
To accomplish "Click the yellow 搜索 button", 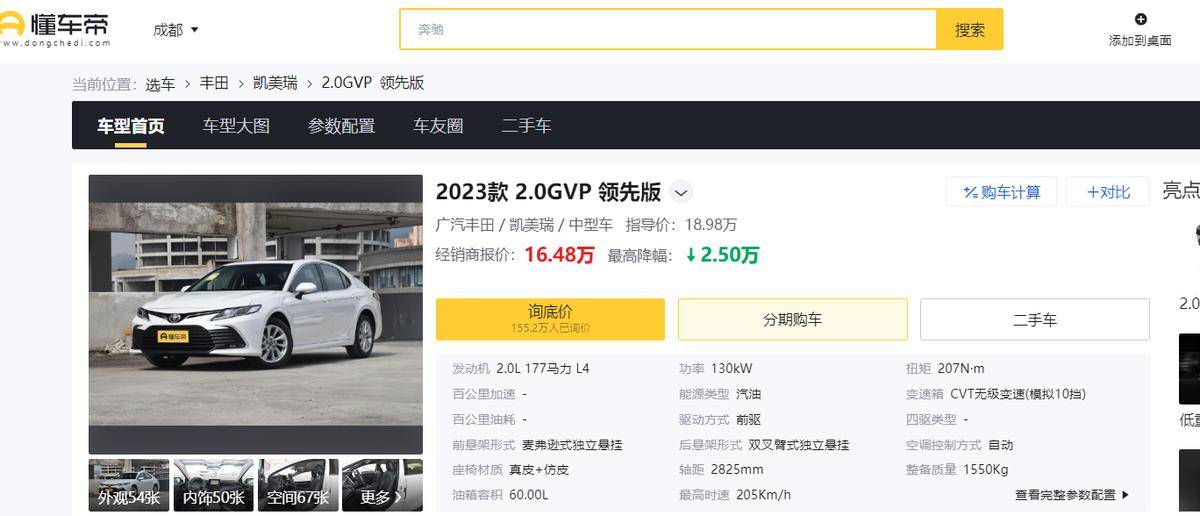I will click(969, 30).
